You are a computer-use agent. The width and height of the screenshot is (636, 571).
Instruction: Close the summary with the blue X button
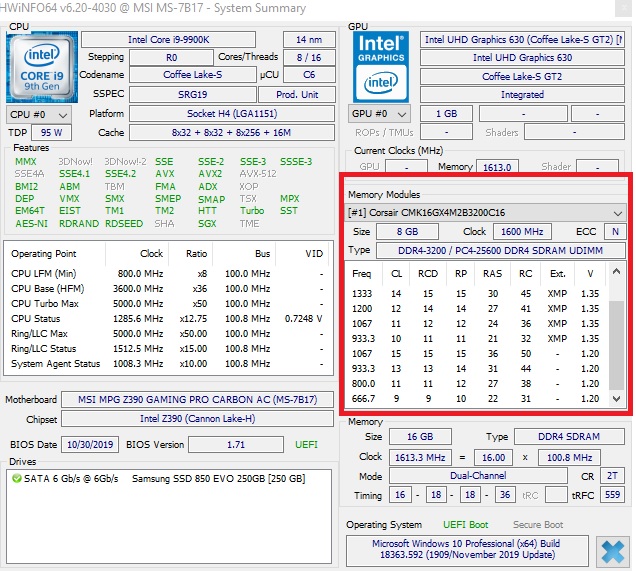613,552
